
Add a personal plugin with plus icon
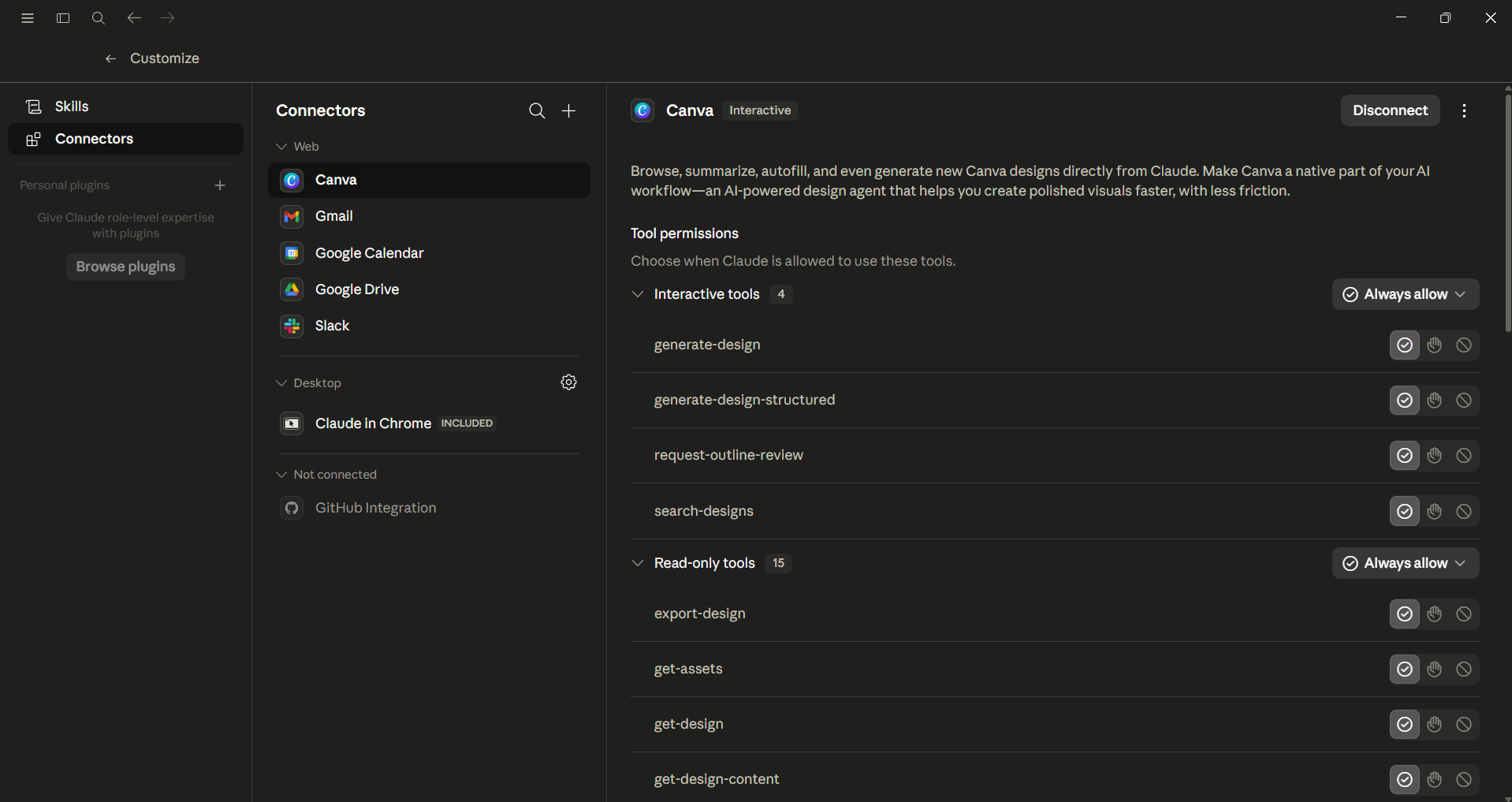click(x=220, y=185)
